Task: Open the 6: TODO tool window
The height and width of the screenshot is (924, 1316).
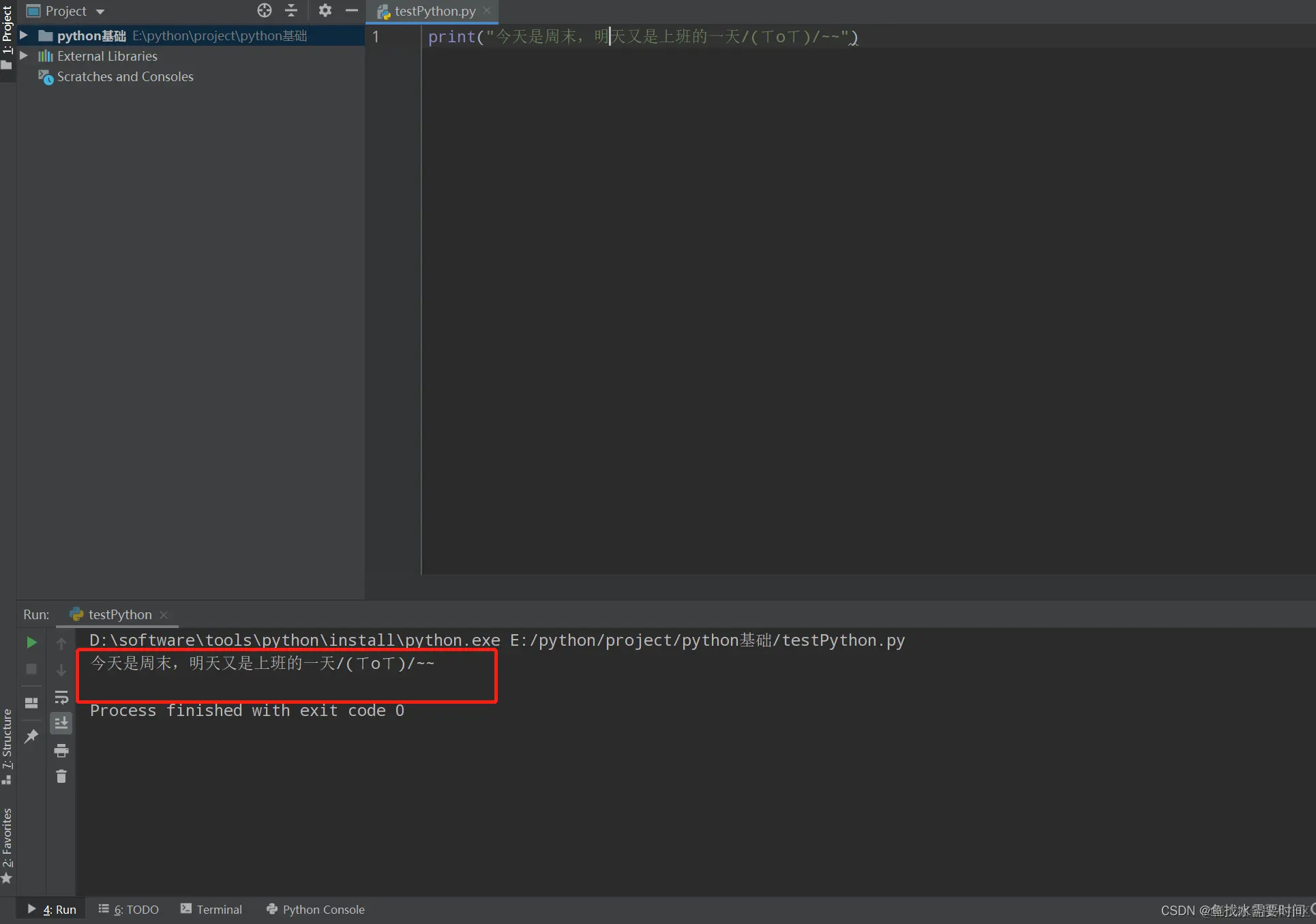Action: click(x=129, y=910)
